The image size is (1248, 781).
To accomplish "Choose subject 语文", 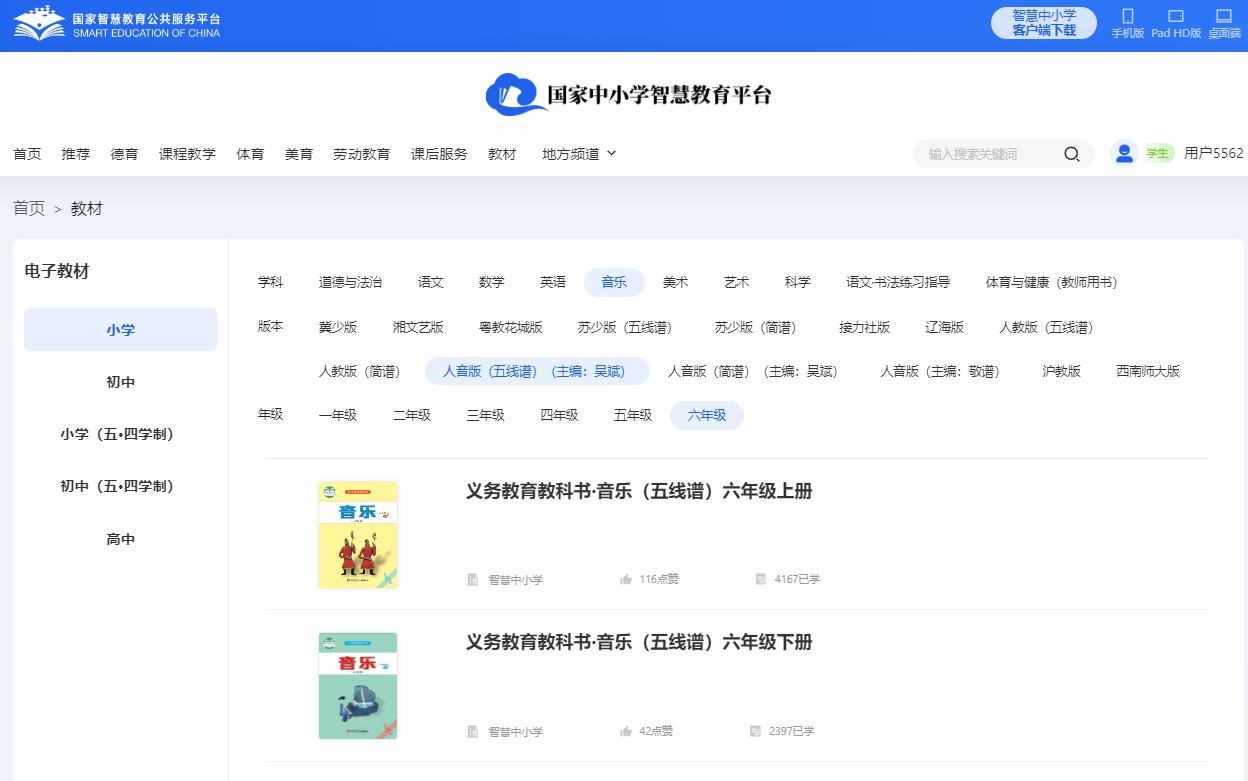I will (431, 283).
